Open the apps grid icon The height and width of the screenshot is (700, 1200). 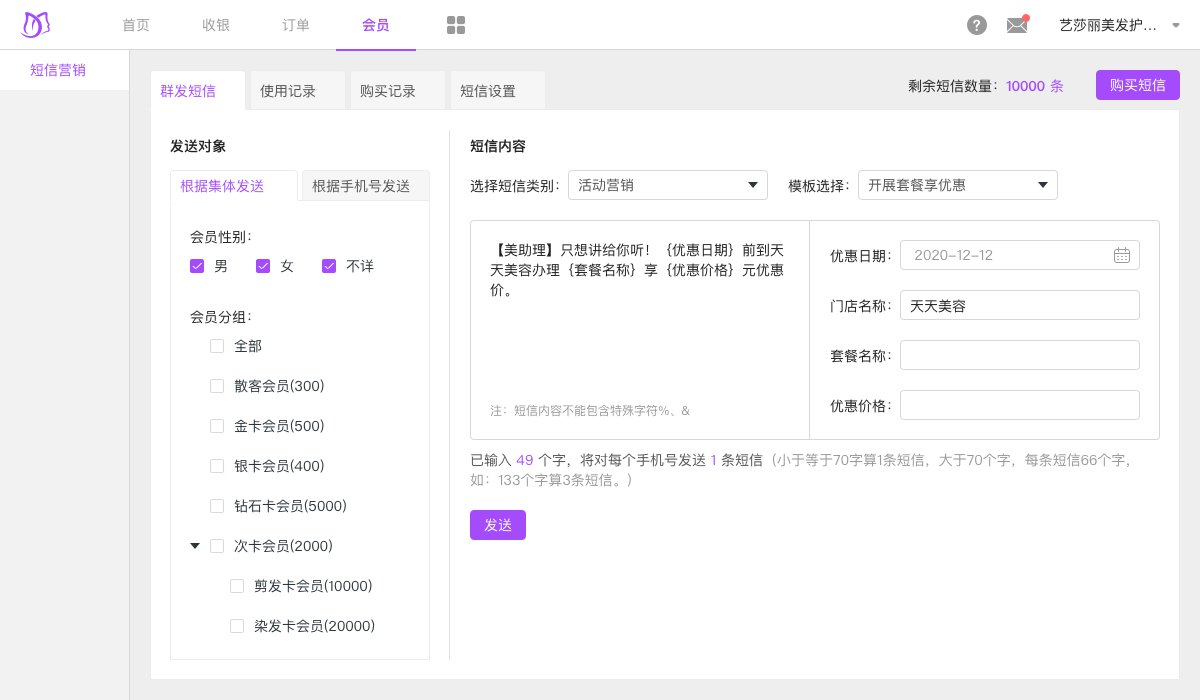point(456,25)
